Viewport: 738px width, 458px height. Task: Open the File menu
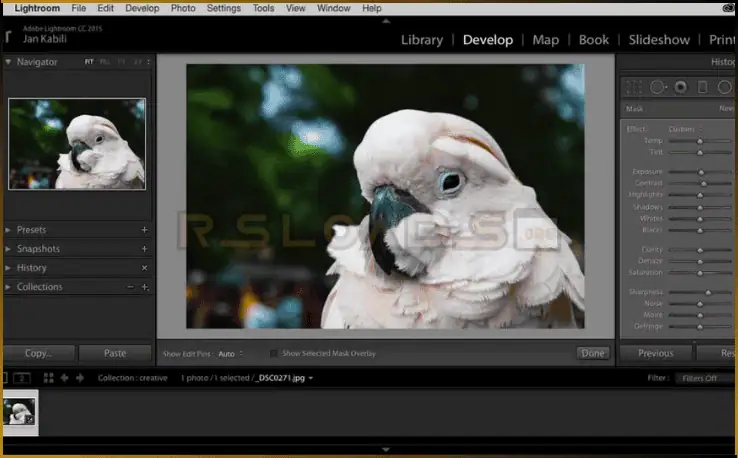click(79, 8)
